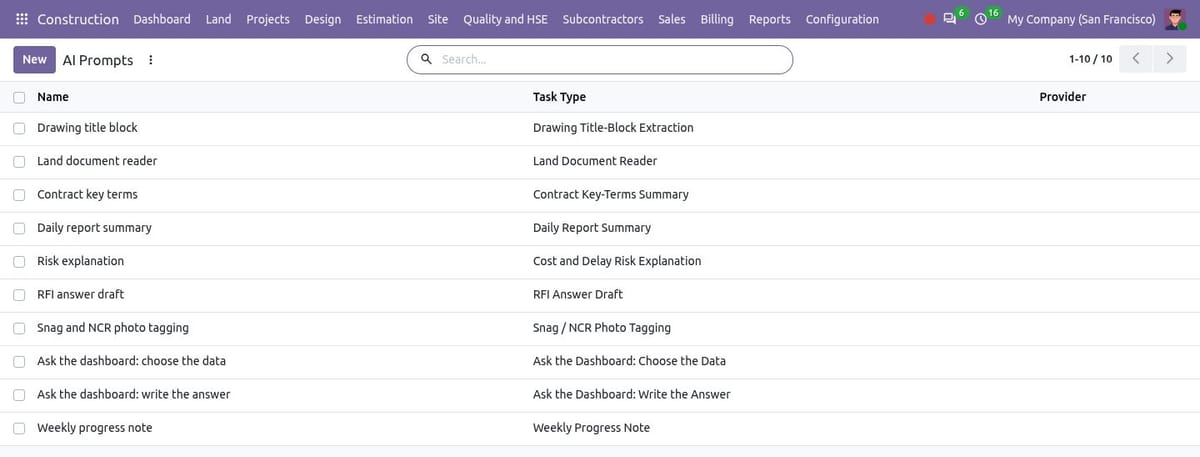Check the Daily report summary row

click(x=20, y=228)
